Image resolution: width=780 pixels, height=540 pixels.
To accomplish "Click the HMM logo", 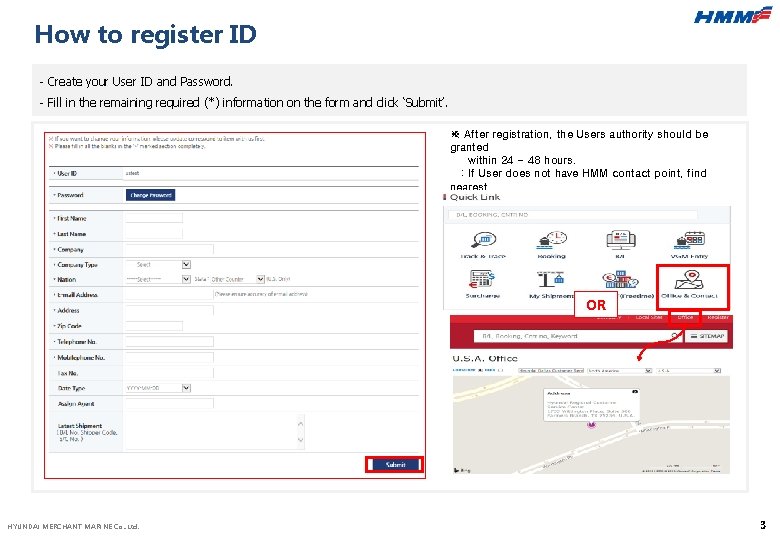I will tap(732, 15).
